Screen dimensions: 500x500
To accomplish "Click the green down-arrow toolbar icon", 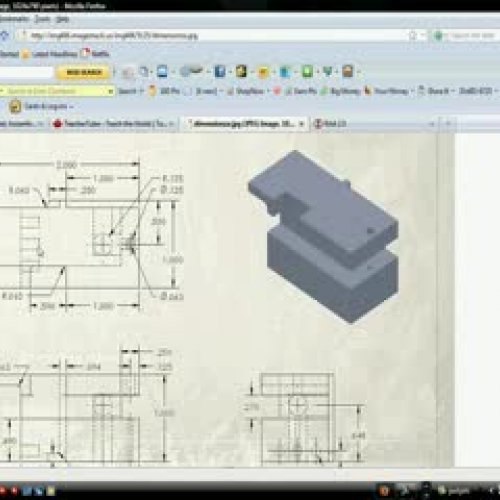I will click(x=328, y=72).
